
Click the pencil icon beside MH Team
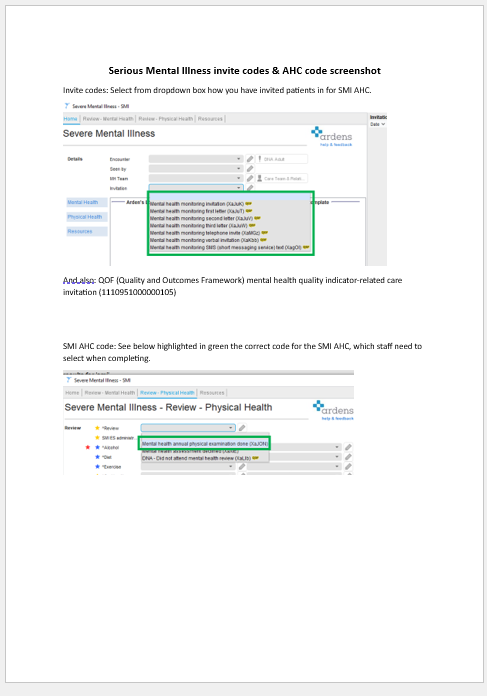point(250,178)
